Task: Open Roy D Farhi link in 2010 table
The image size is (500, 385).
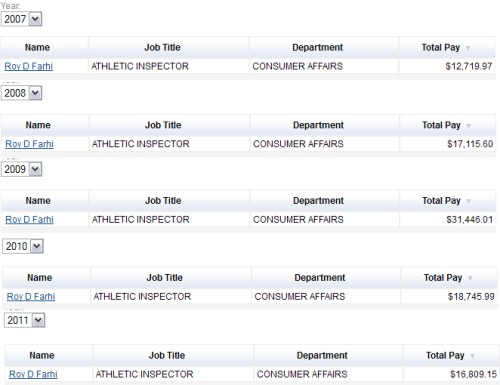Action: pos(31,297)
